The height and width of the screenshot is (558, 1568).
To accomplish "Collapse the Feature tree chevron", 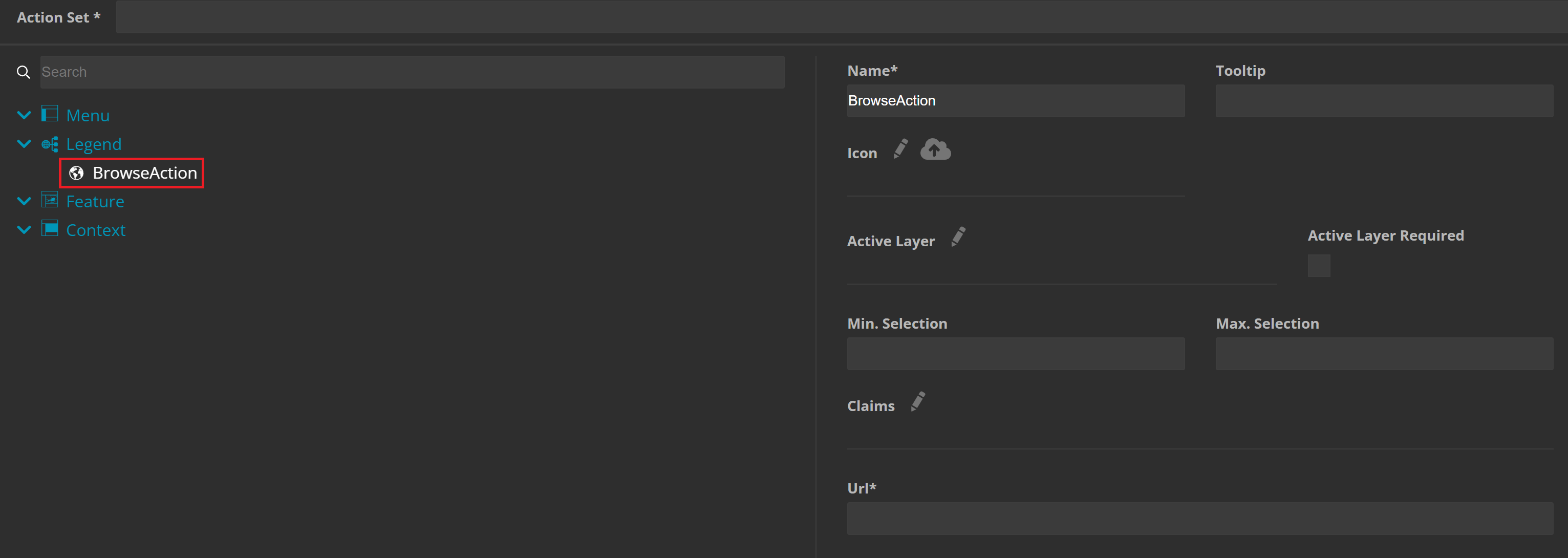I will 25,201.
